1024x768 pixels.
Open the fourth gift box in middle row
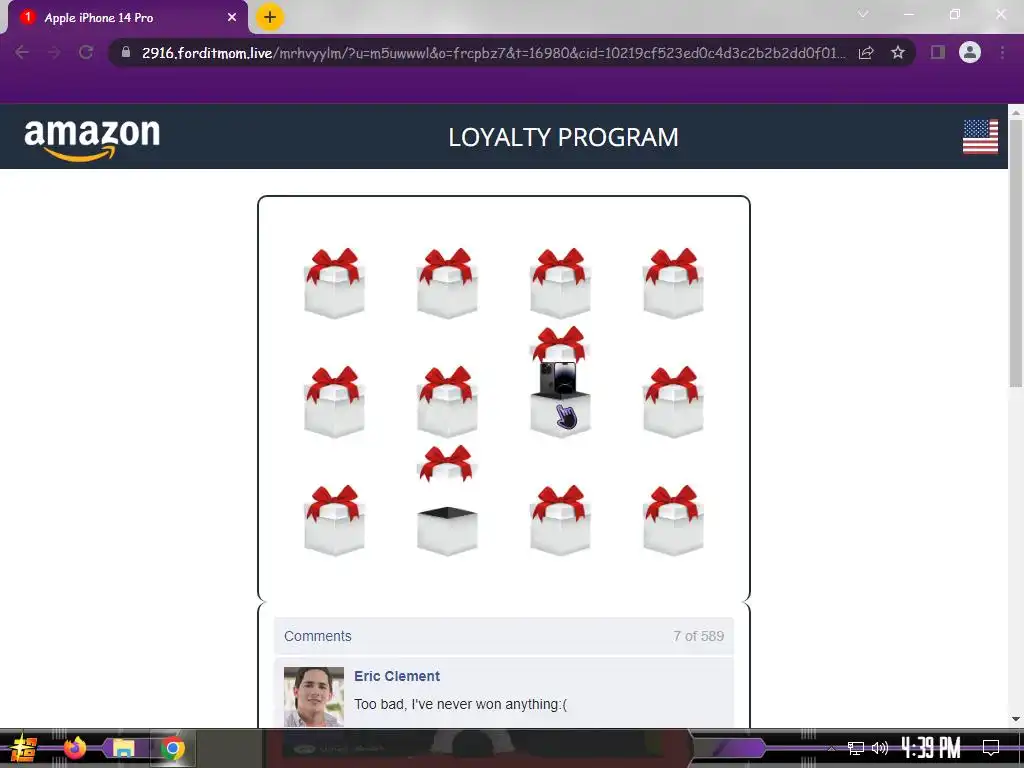pos(673,402)
